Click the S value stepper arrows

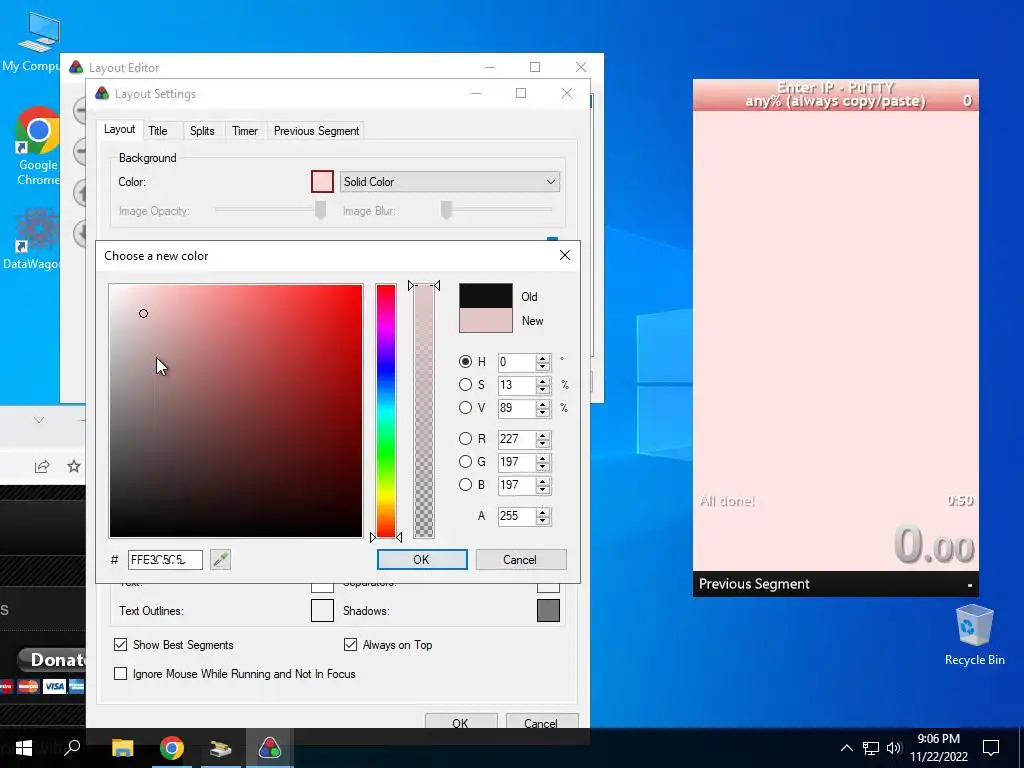tap(542, 385)
